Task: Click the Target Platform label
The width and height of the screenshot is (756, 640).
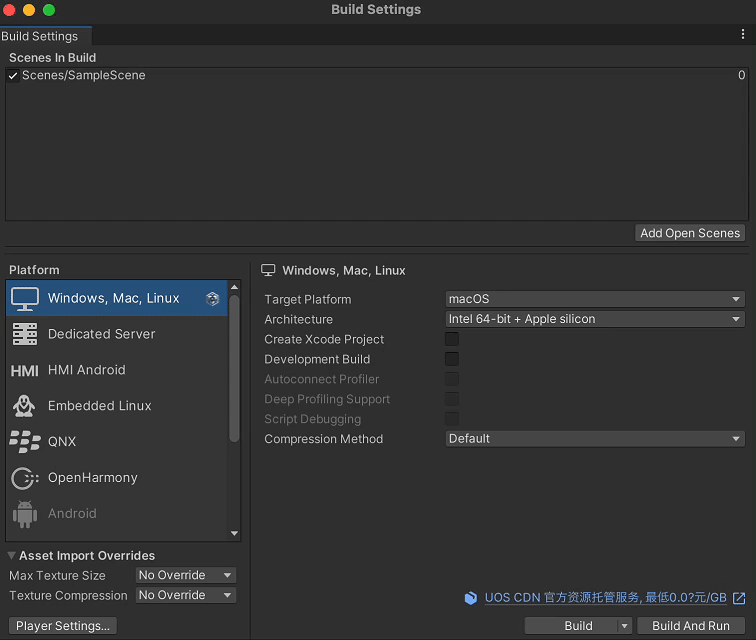Action: 308,300
